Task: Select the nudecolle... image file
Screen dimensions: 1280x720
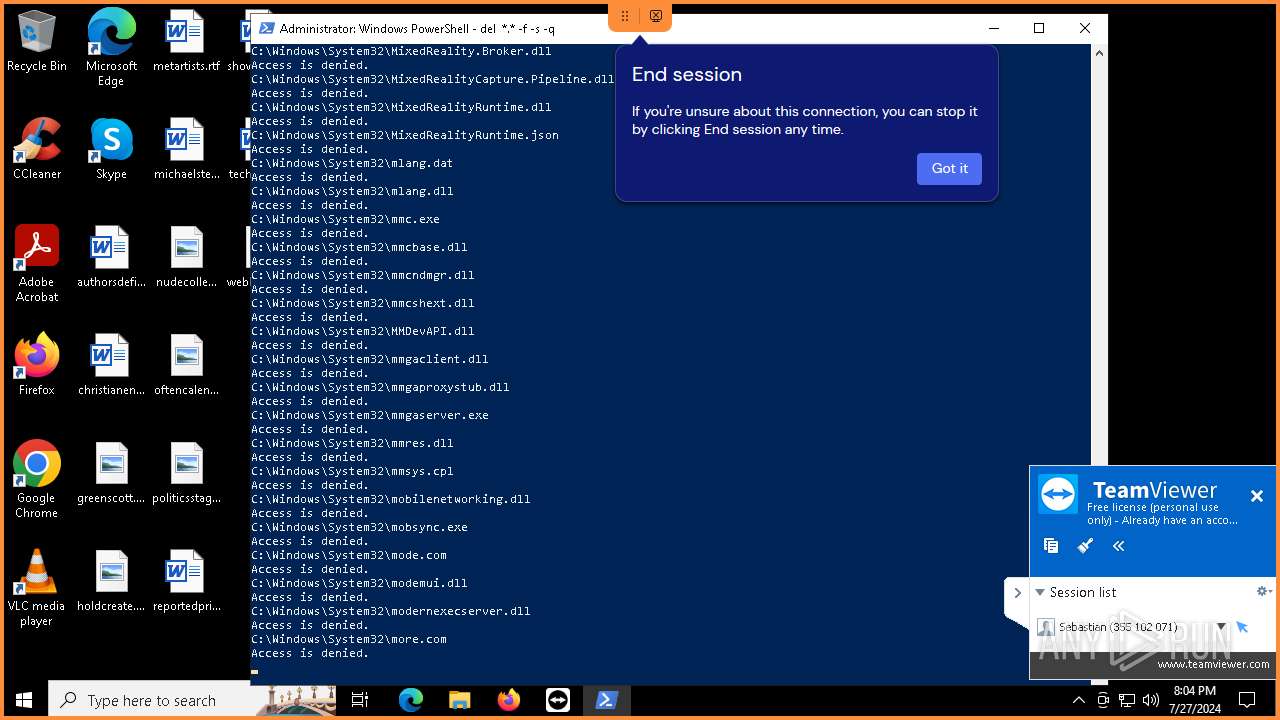Action: coord(186,257)
